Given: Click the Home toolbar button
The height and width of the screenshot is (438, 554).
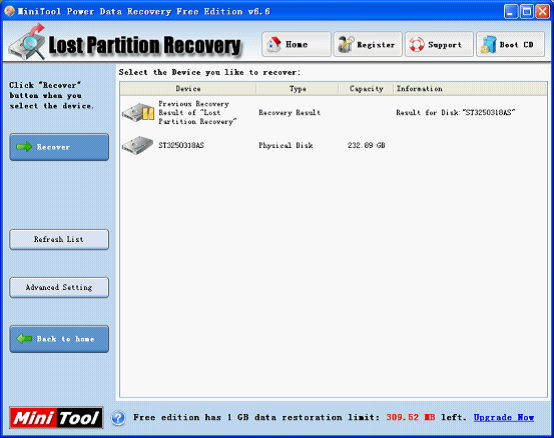Looking at the screenshot, I should (x=296, y=44).
